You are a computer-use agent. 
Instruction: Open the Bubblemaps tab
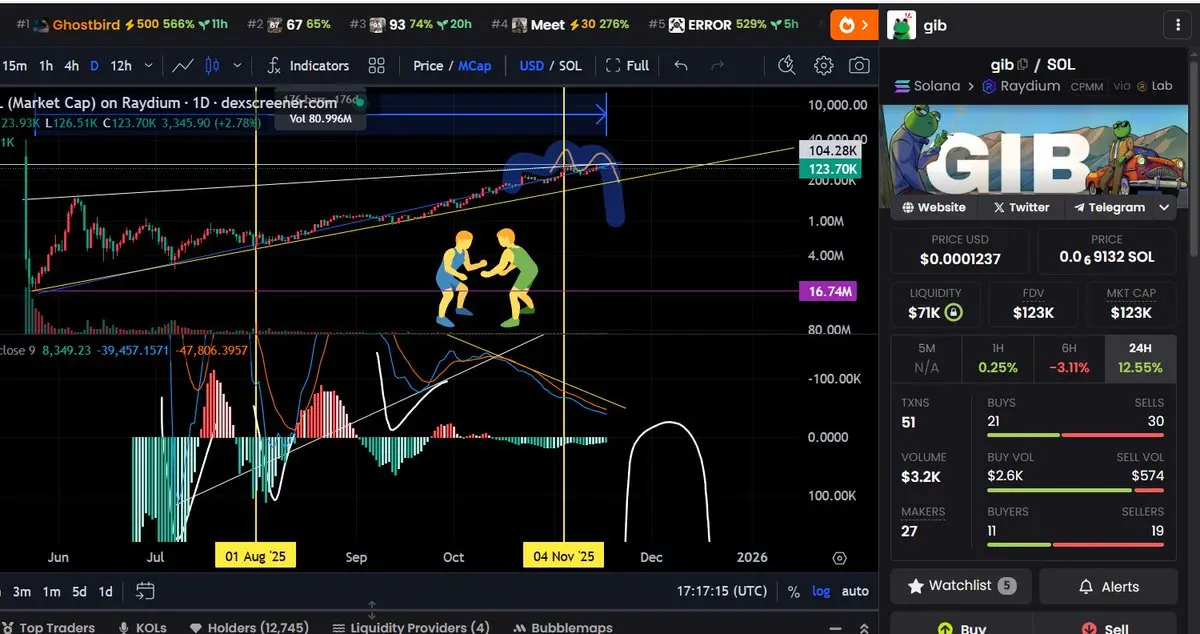(564, 627)
